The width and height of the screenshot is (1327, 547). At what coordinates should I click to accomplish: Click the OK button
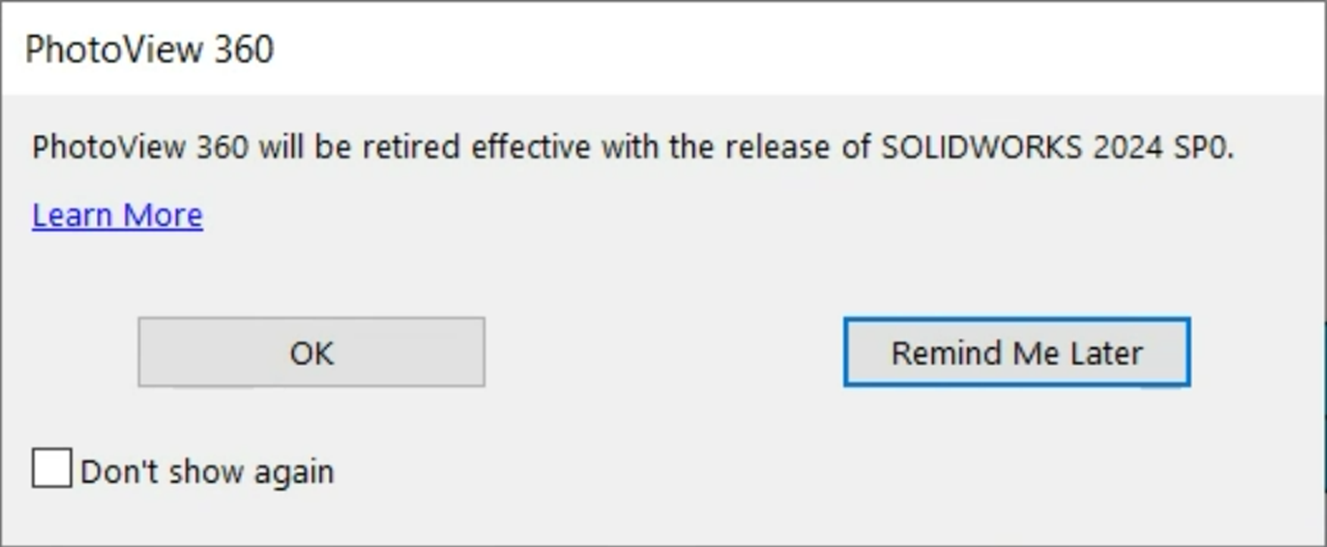[x=311, y=352]
